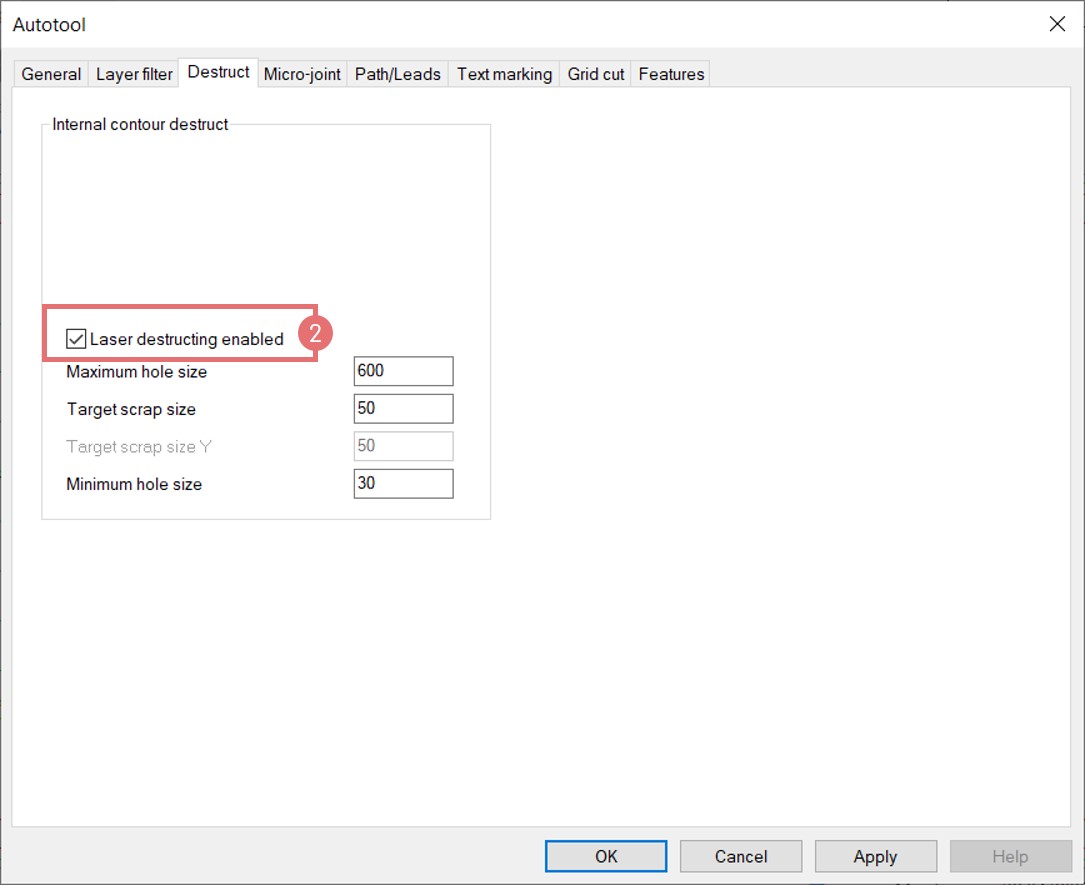Image resolution: width=1085 pixels, height=885 pixels.
Task: Go to the Micro-joint tab
Action: coord(302,74)
